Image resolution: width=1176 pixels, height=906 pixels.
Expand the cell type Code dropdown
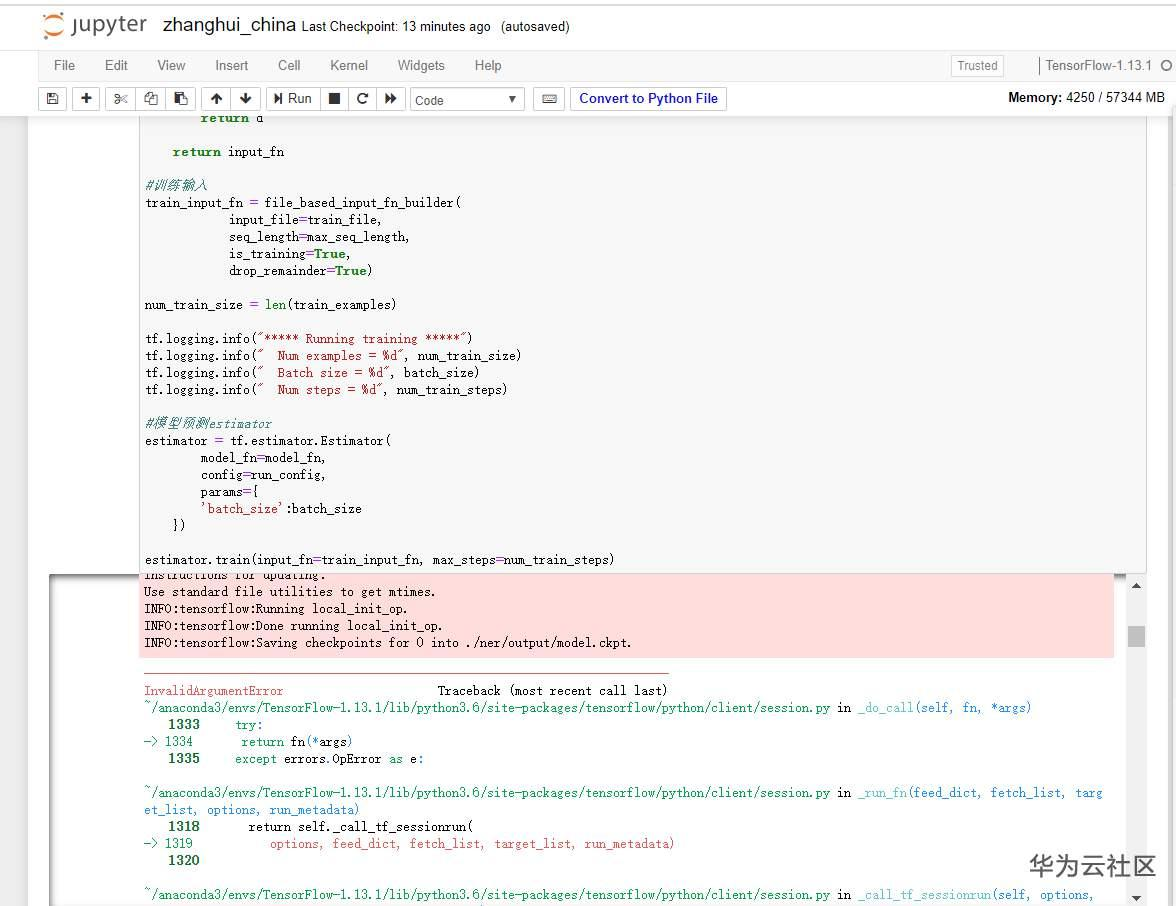(467, 100)
